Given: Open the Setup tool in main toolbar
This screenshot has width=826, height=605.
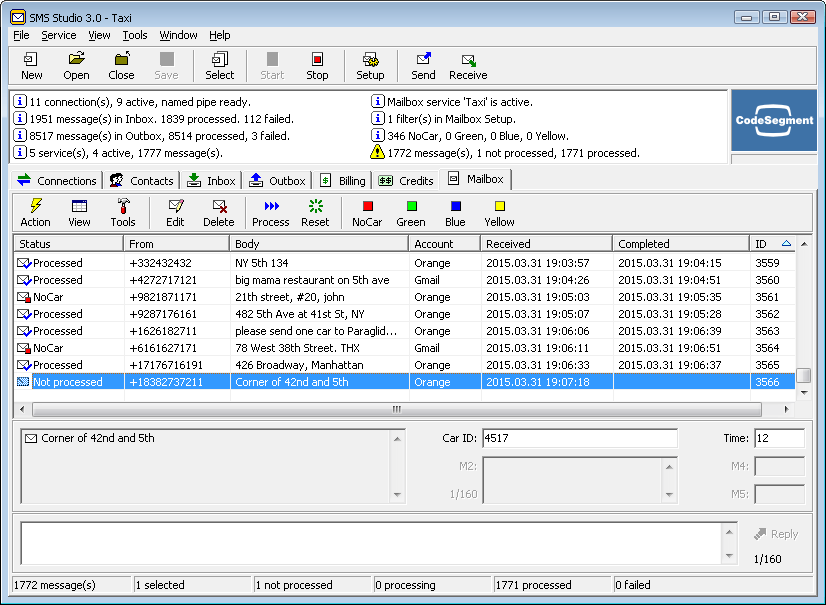Looking at the screenshot, I should pyautogui.click(x=370, y=66).
